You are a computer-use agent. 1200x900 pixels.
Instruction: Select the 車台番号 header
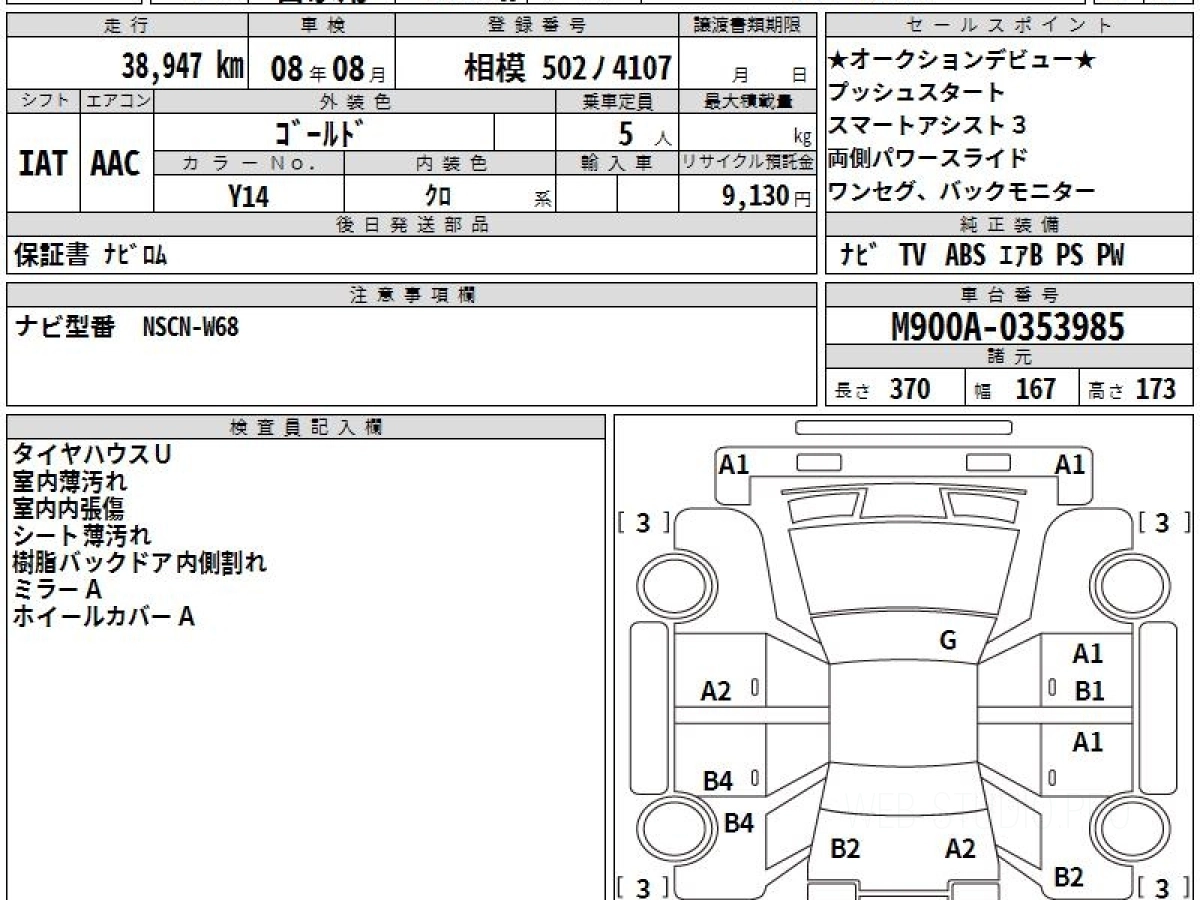1009,294
